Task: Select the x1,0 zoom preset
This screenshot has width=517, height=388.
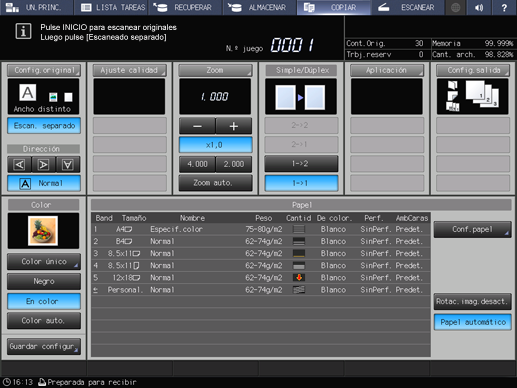Action: (215, 145)
